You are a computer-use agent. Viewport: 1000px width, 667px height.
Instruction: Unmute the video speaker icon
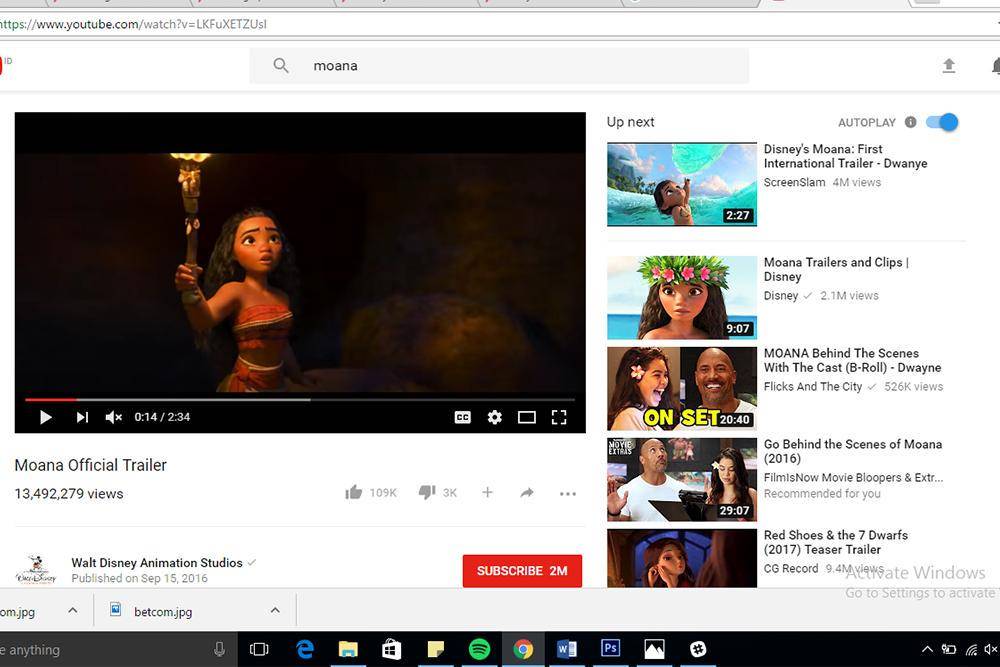tap(114, 417)
